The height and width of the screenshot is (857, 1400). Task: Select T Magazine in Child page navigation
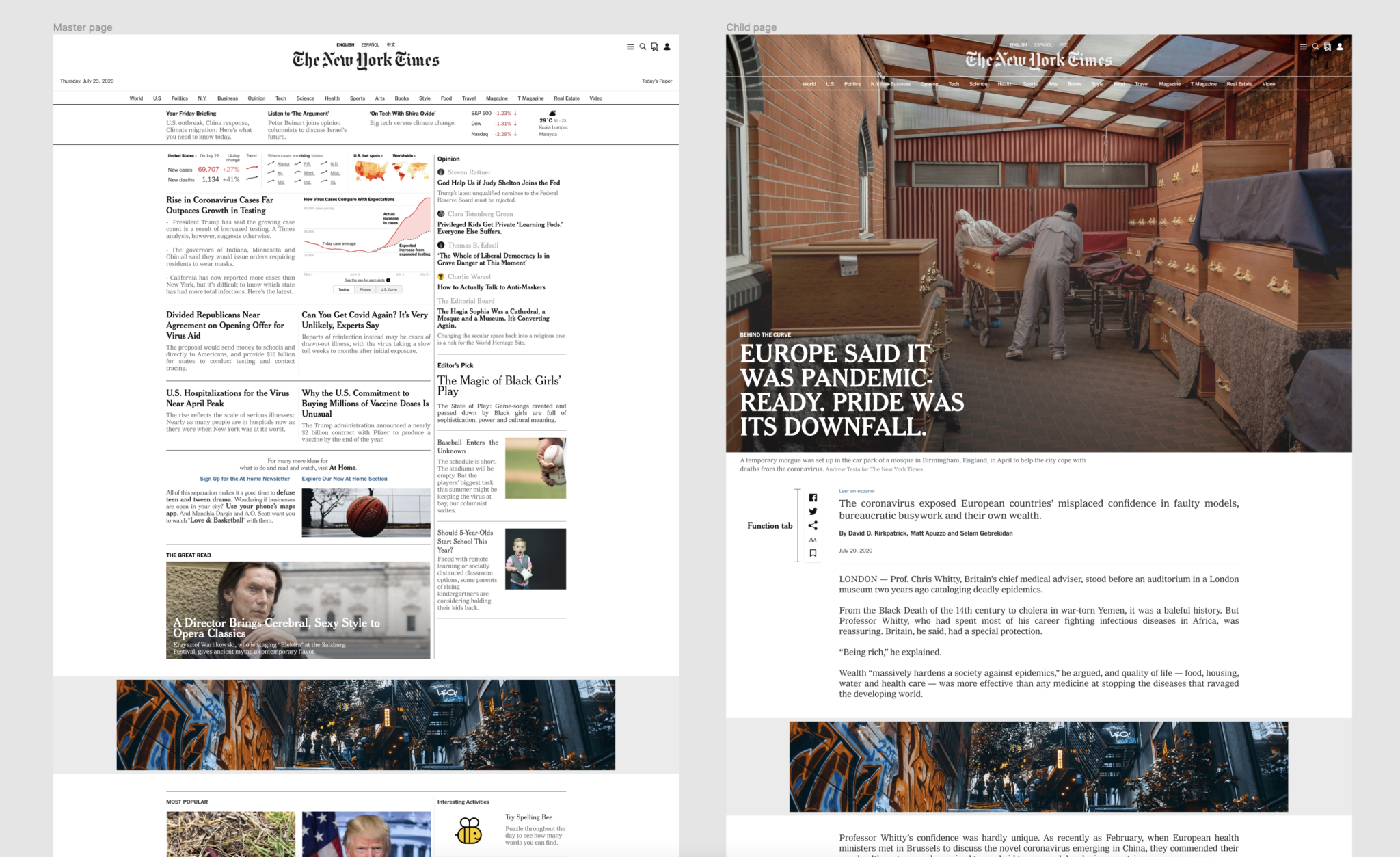coord(1204,84)
